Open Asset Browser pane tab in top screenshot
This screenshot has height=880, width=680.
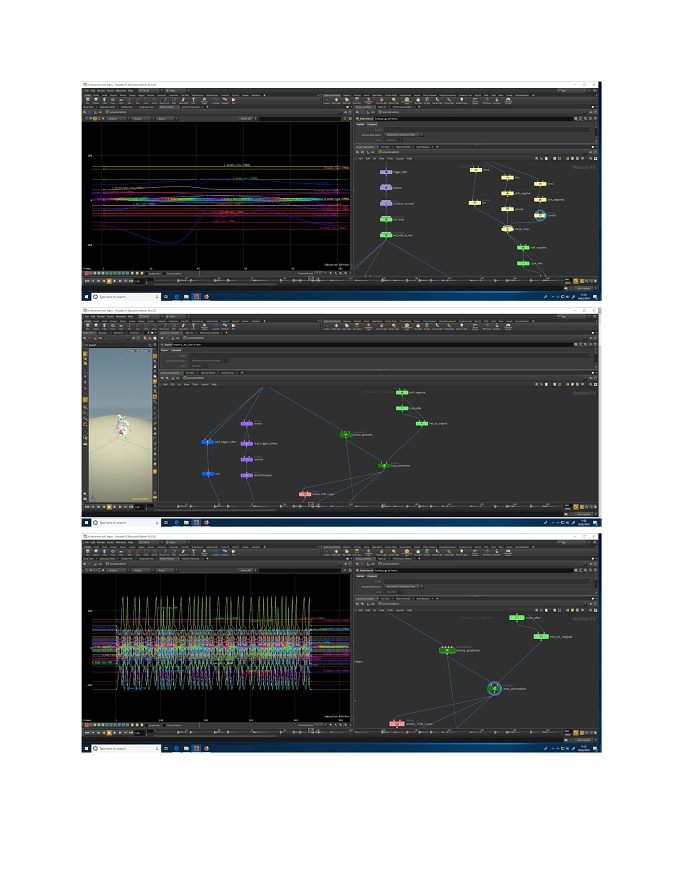423,147
